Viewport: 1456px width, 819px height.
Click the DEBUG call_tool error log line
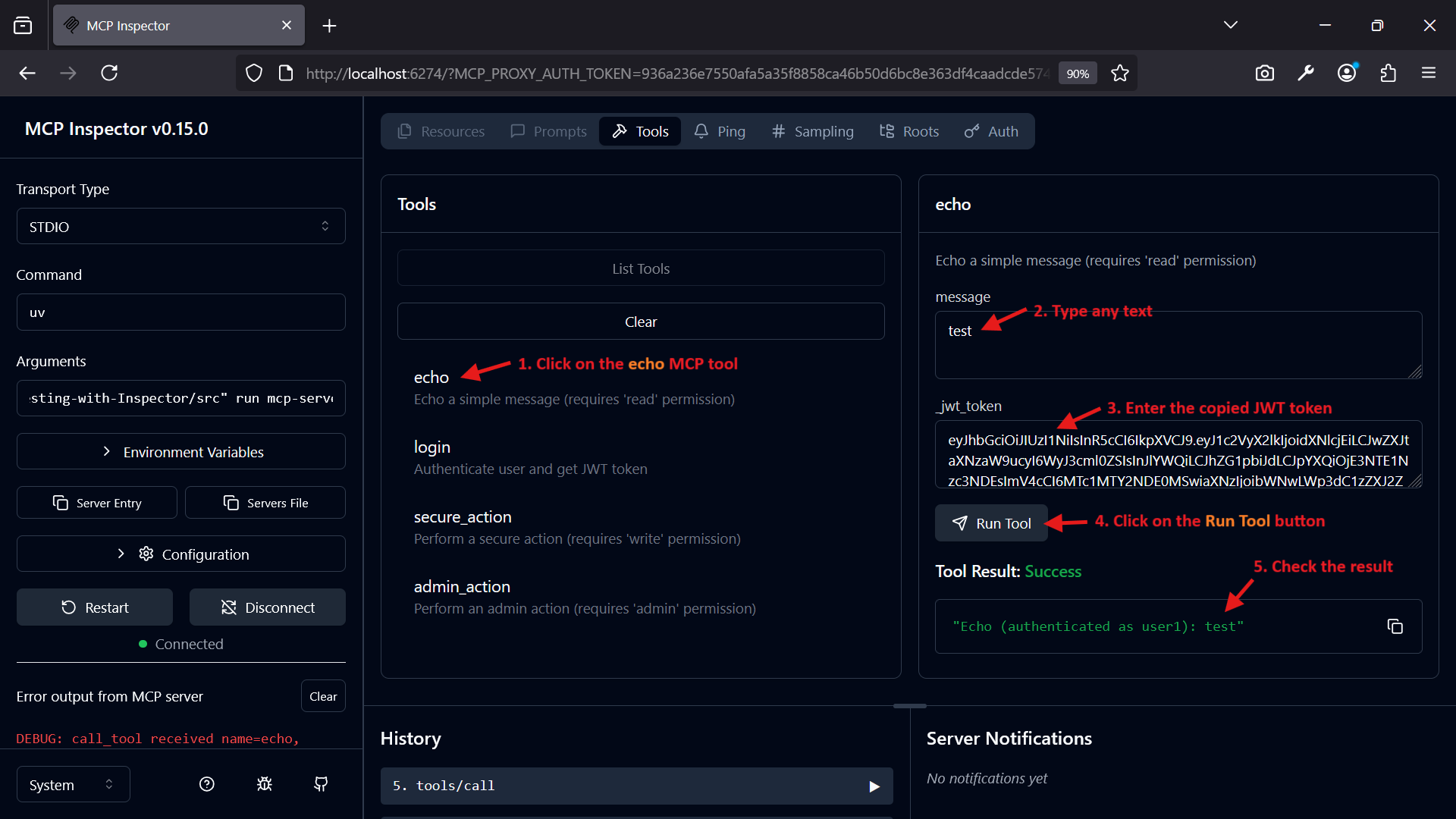(158, 738)
